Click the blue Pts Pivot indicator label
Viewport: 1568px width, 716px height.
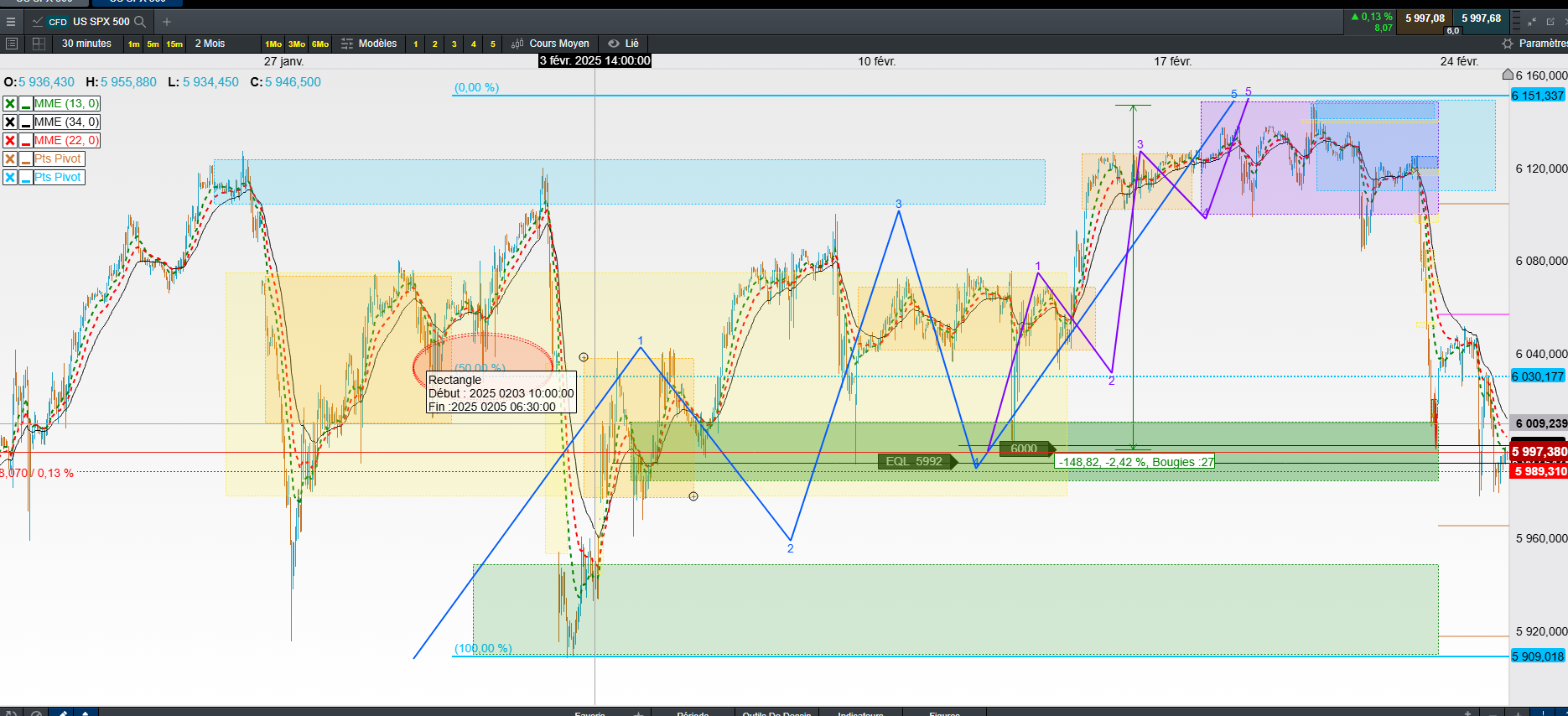coord(58,177)
